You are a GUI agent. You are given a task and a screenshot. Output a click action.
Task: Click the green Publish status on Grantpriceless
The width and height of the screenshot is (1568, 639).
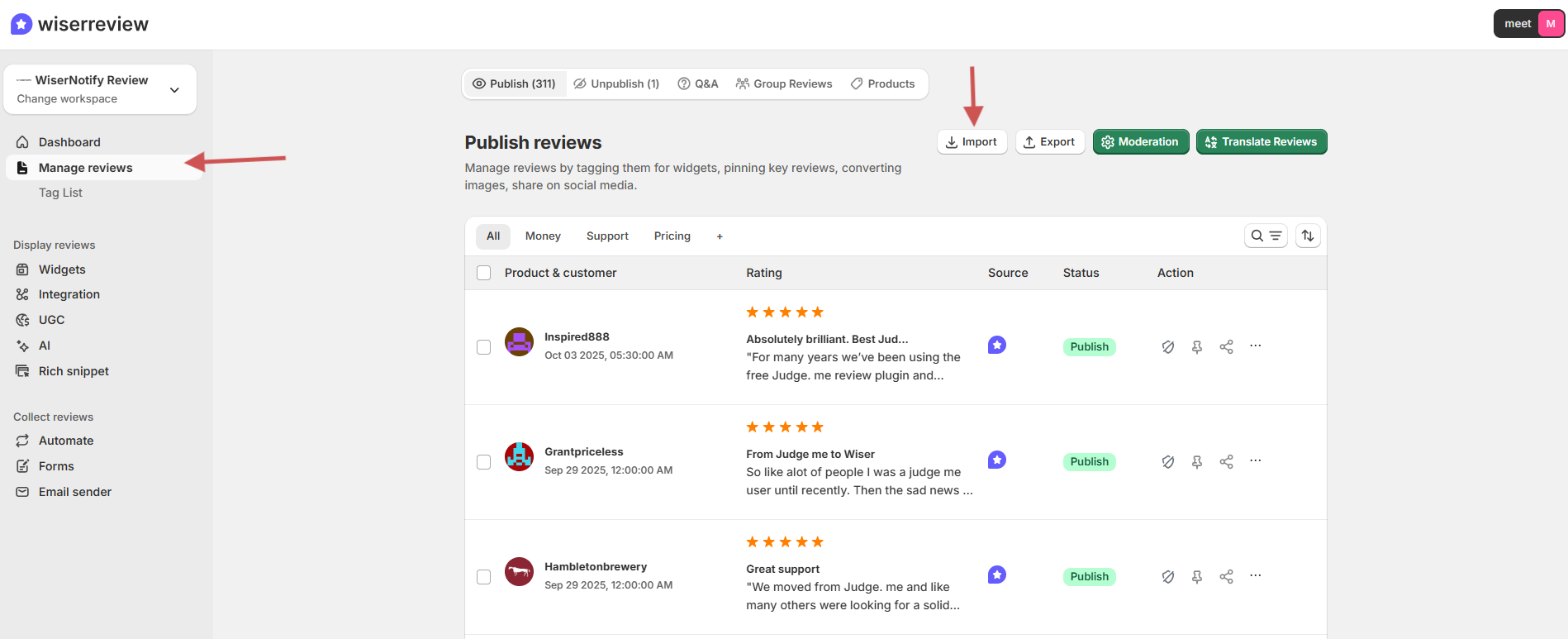[x=1089, y=462]
